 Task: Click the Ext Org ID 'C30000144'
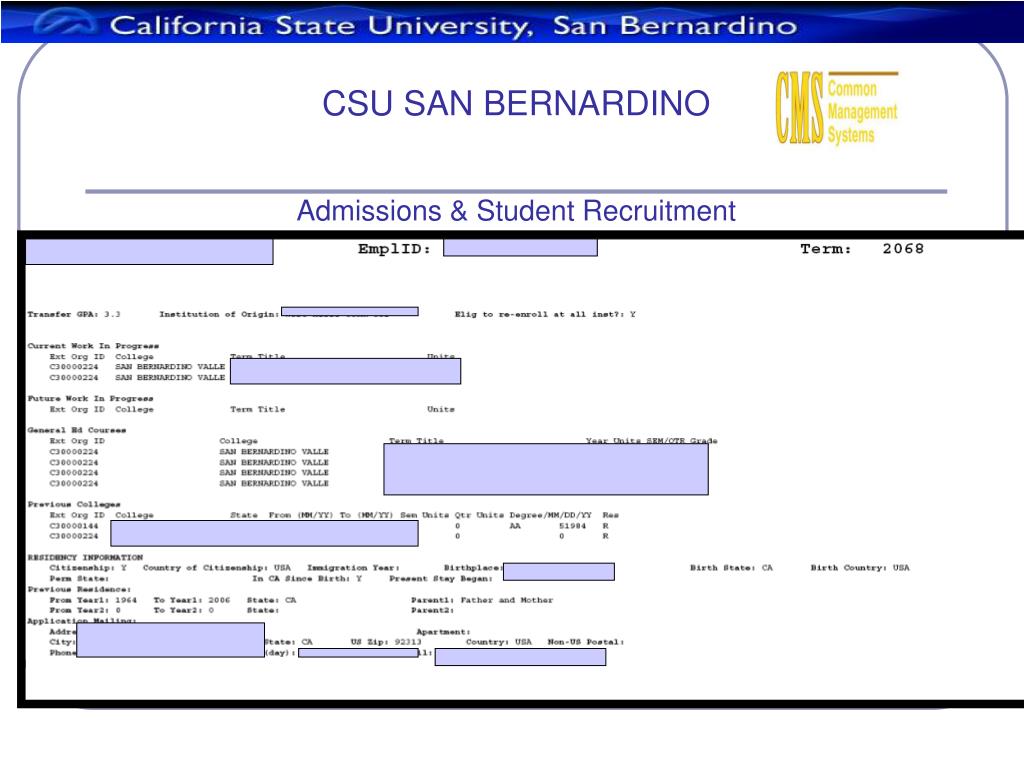[x=74, y=526]
